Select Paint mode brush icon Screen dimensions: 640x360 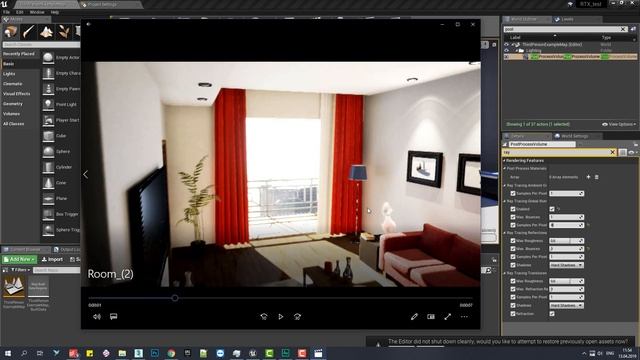(x=29, y=32)
